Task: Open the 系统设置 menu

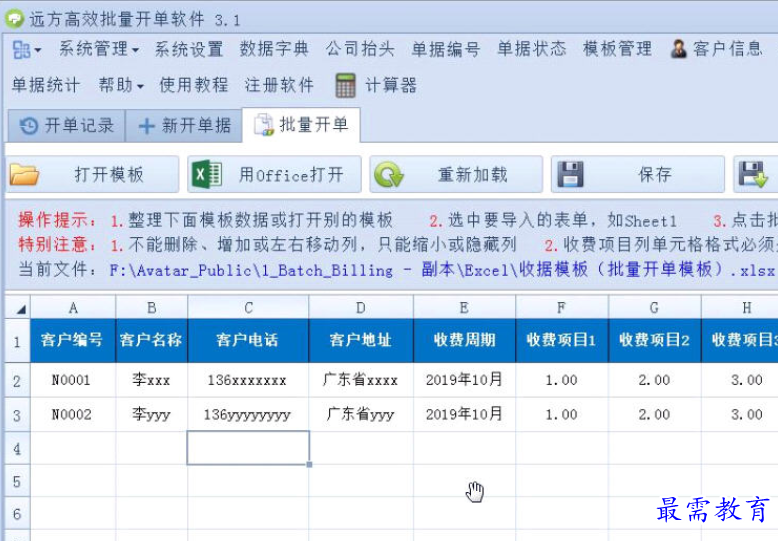Action: click(x=189, y=49)
